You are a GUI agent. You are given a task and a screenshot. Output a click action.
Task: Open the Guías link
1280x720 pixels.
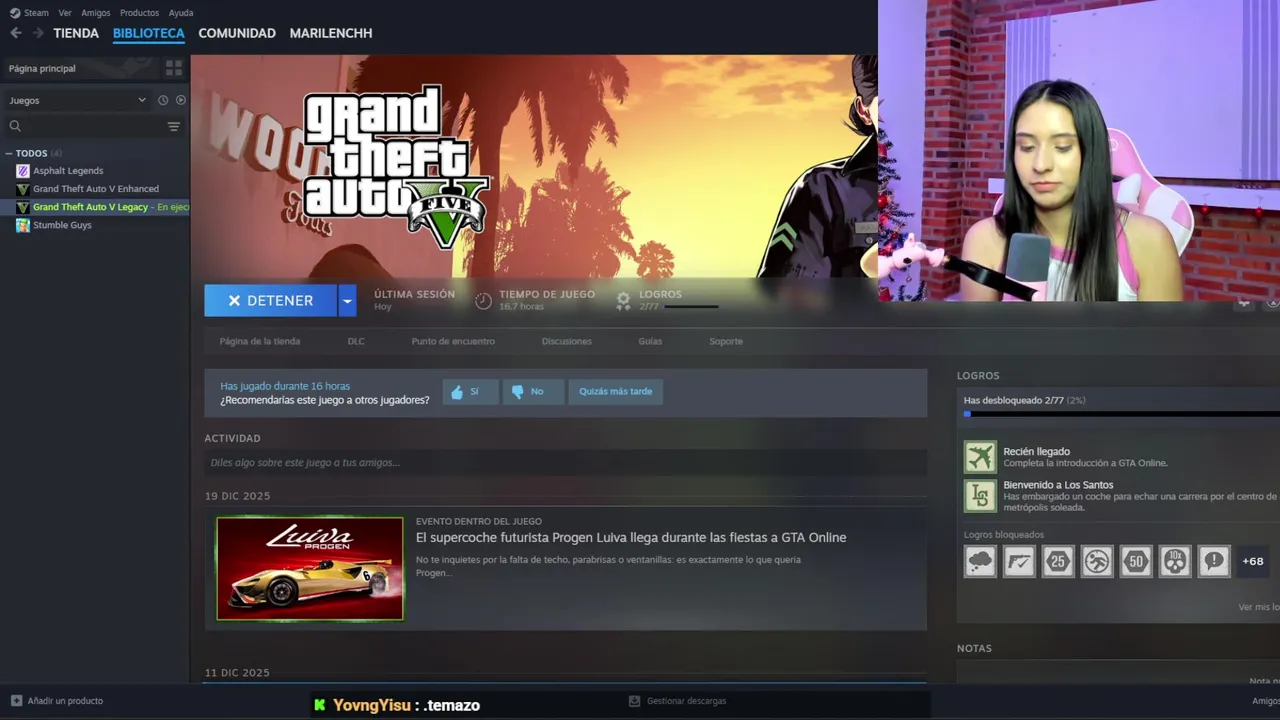click(x=650, y=341)
